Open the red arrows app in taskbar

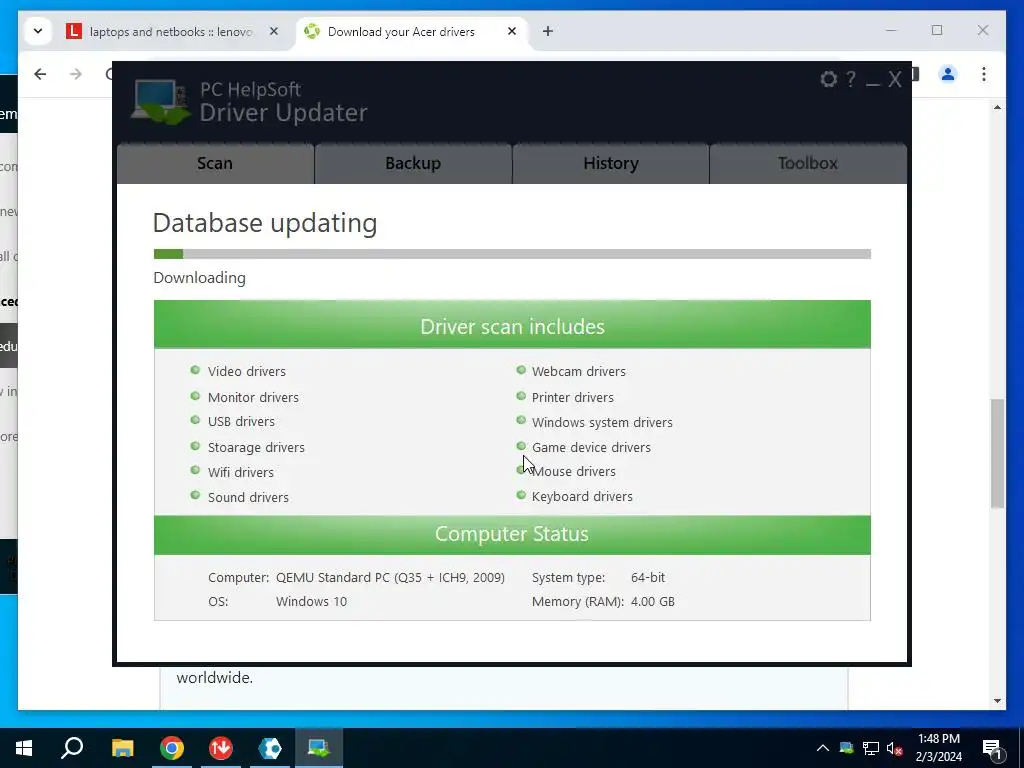[221, 748]
